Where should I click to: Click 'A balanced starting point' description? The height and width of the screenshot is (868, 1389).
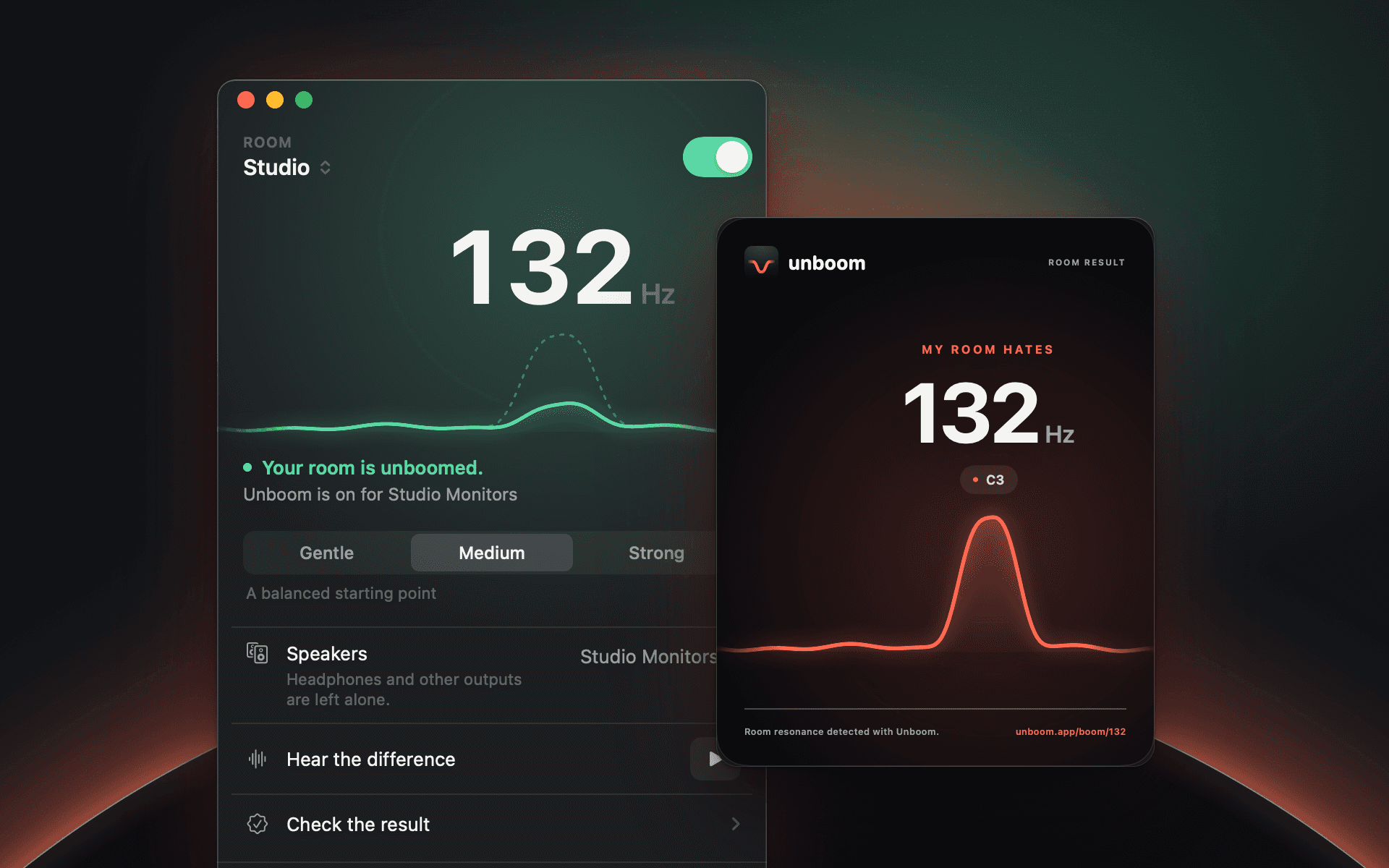(341, 593)
